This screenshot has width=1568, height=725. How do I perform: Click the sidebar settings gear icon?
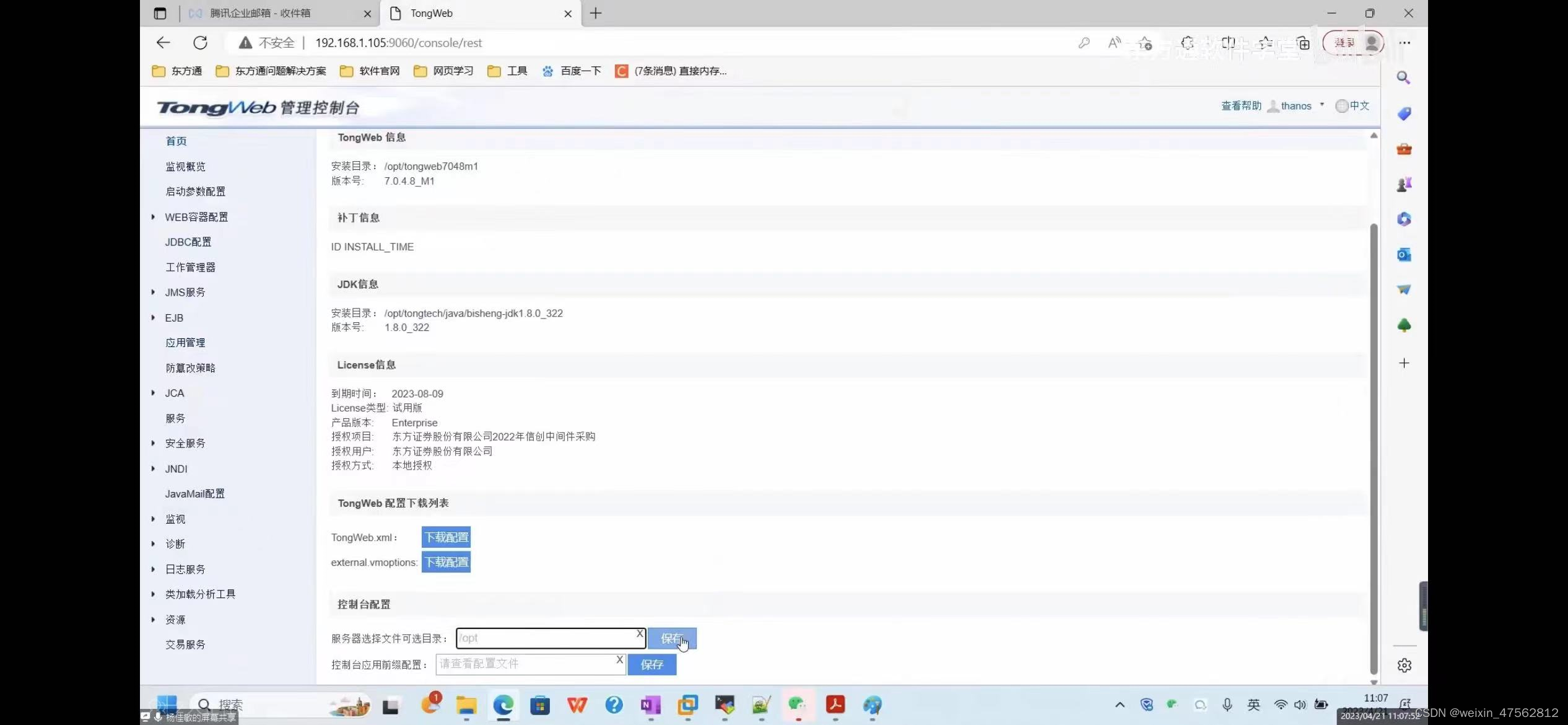pyautogui.click(x=1404, y=665)
